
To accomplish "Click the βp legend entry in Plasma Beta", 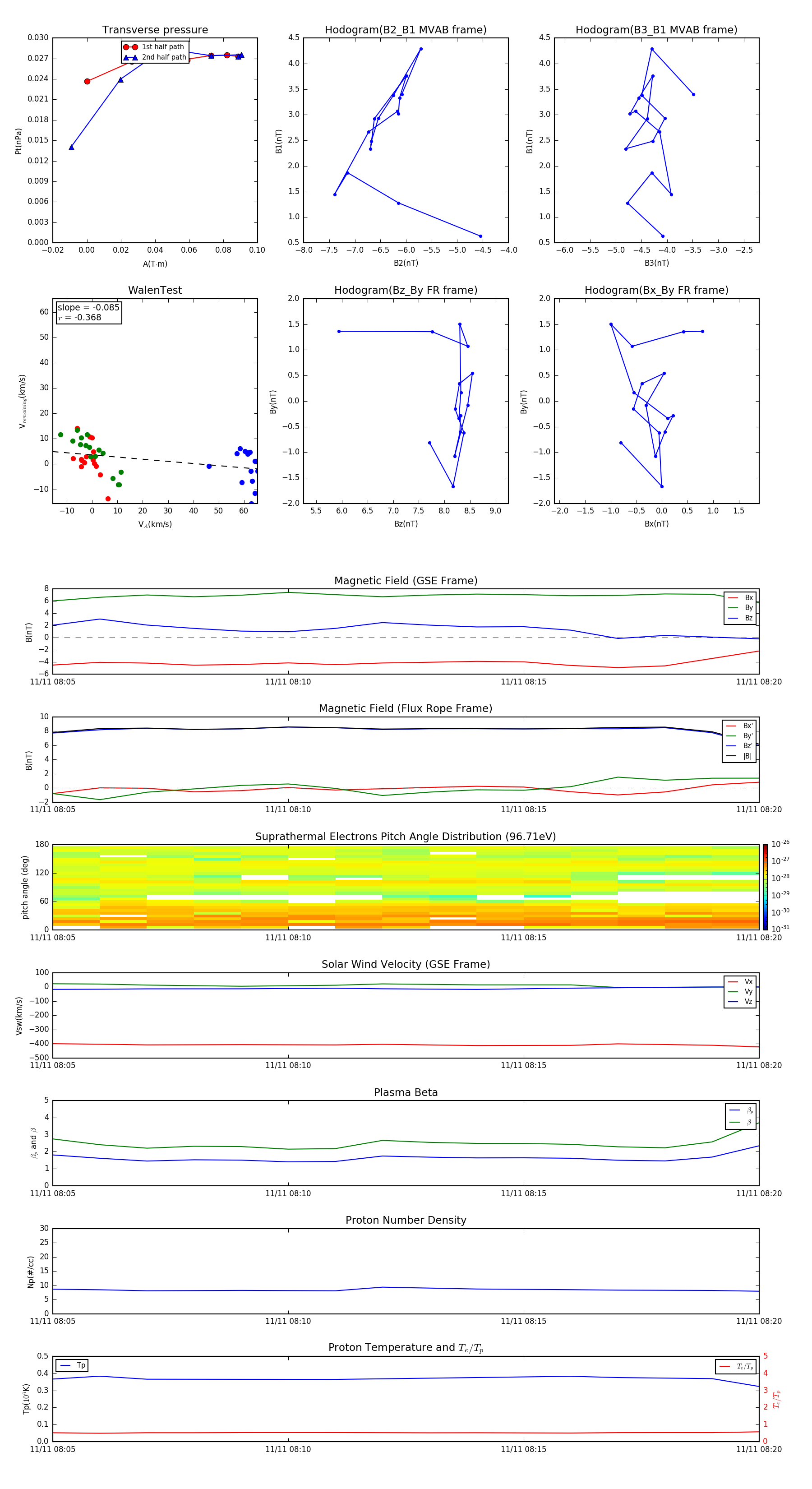I will pyautogui.click(x=741, y=1110).
